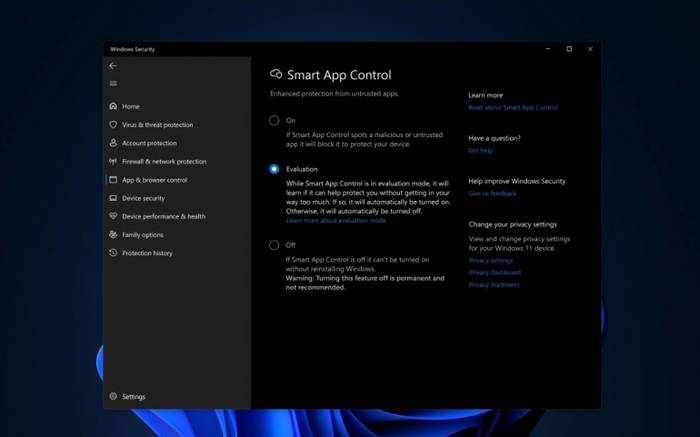Open the Privacy settings link

click(491, 260)
